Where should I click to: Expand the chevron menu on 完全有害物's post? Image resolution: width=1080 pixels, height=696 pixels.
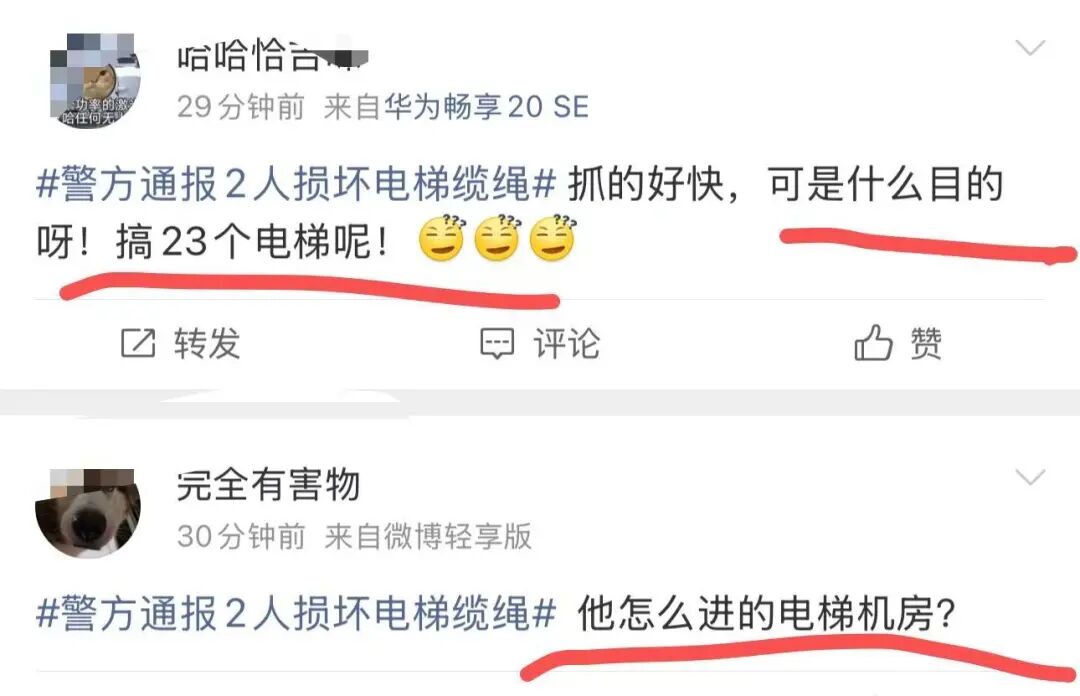(1030, 477)
